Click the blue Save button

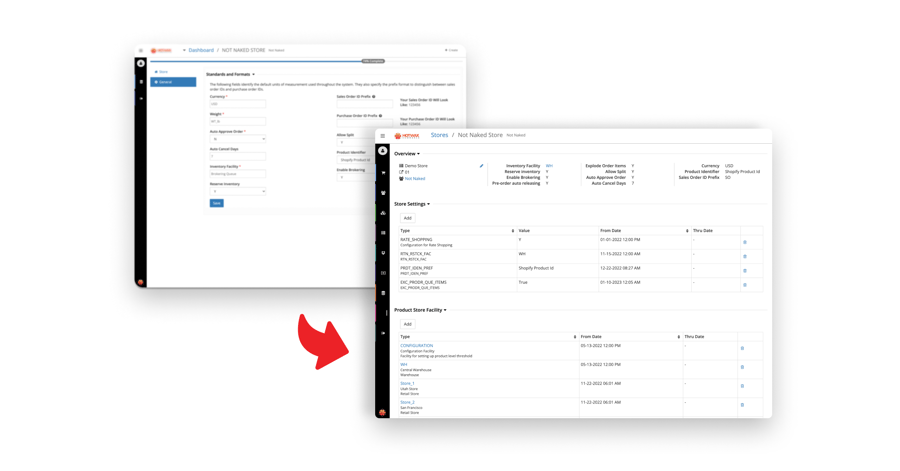[216, 203]
